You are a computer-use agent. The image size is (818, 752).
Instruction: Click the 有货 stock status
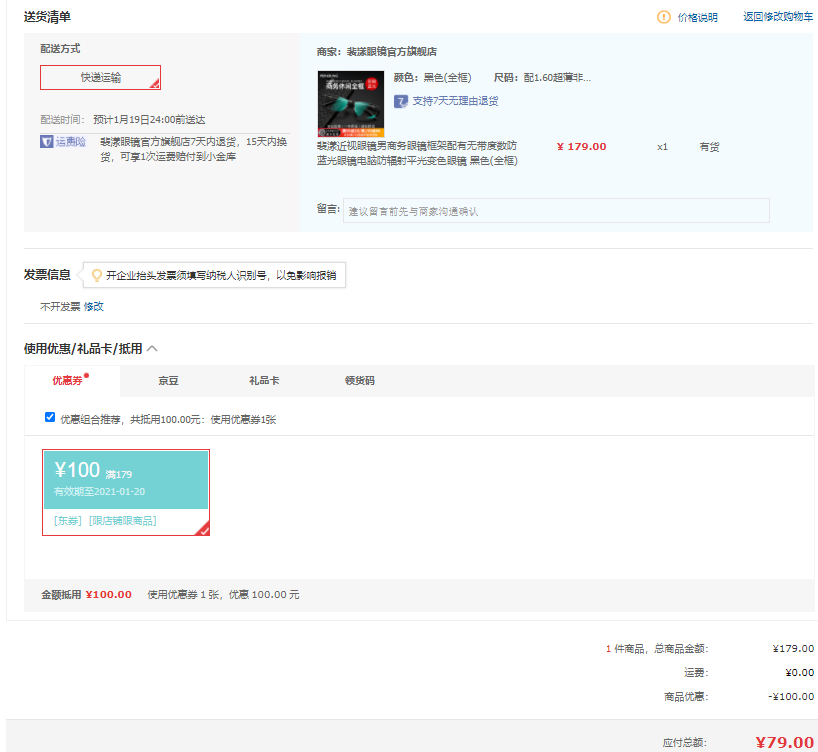[709, 147]
